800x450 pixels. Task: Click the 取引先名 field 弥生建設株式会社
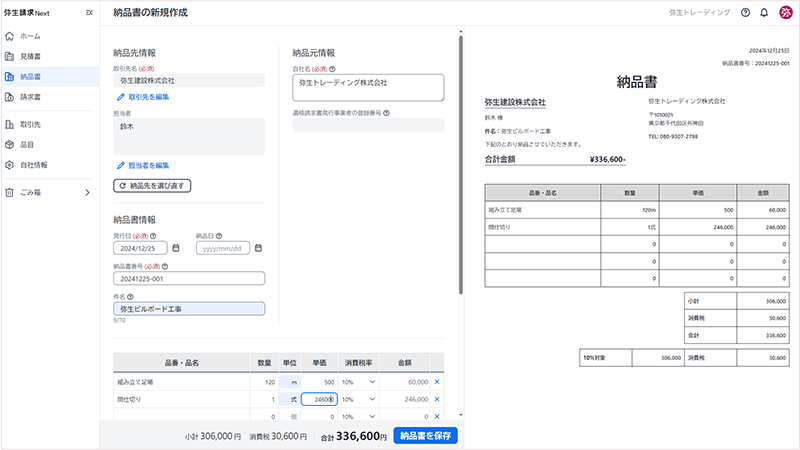point(189,80)
